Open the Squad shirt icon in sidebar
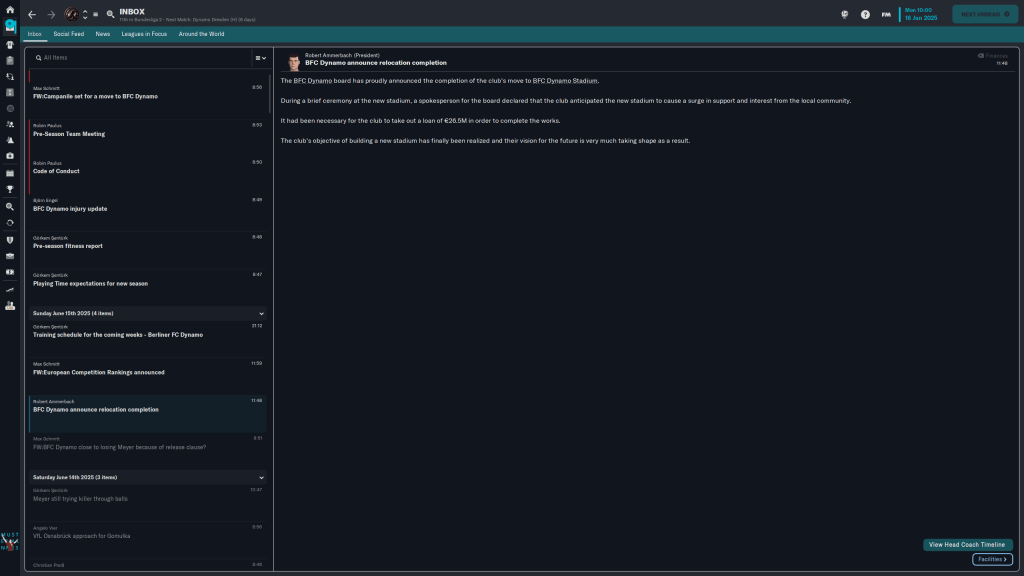This screenshot has height=576, width=1024. pos(10,44)
